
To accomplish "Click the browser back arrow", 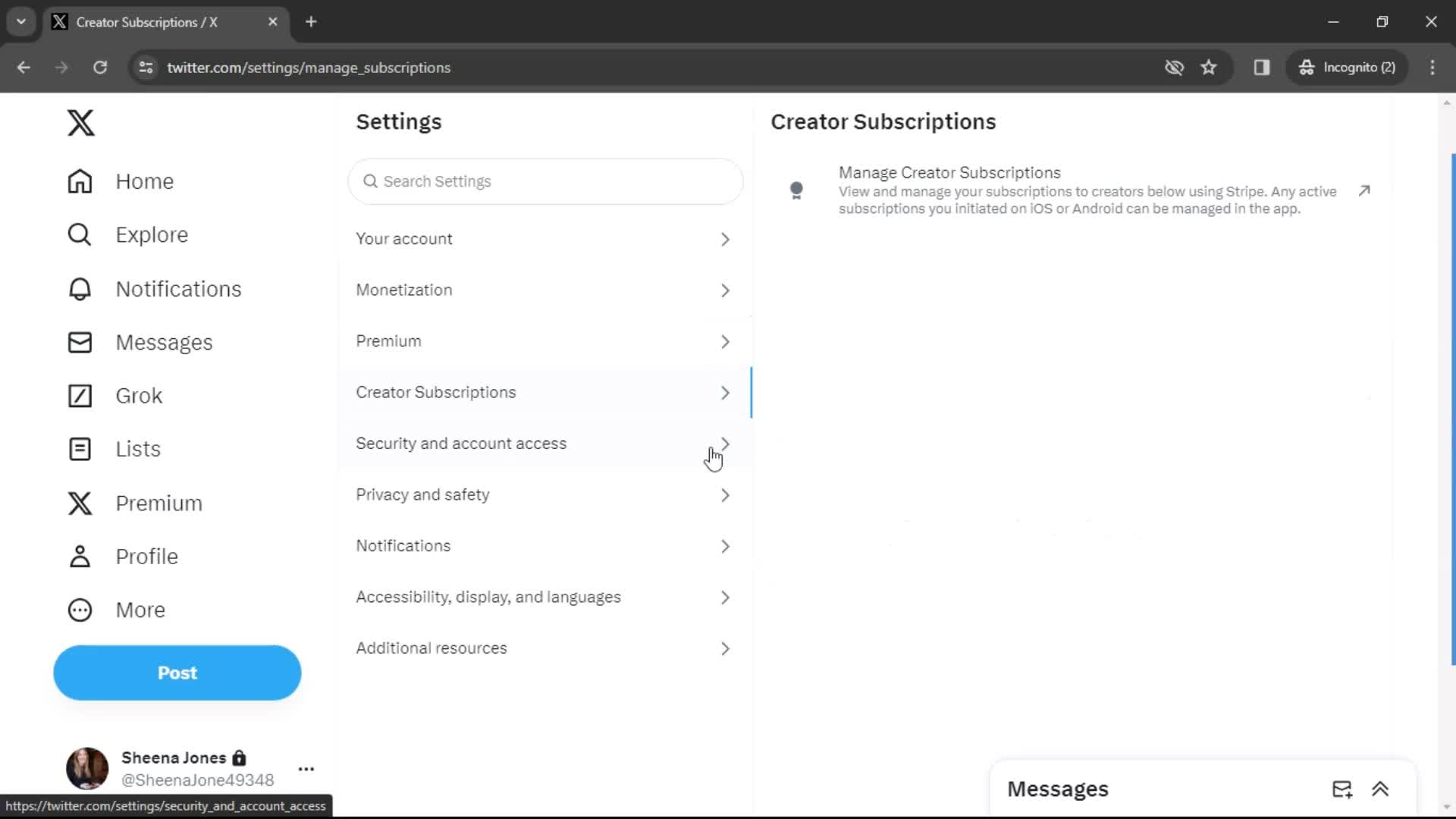I will 24,67.
